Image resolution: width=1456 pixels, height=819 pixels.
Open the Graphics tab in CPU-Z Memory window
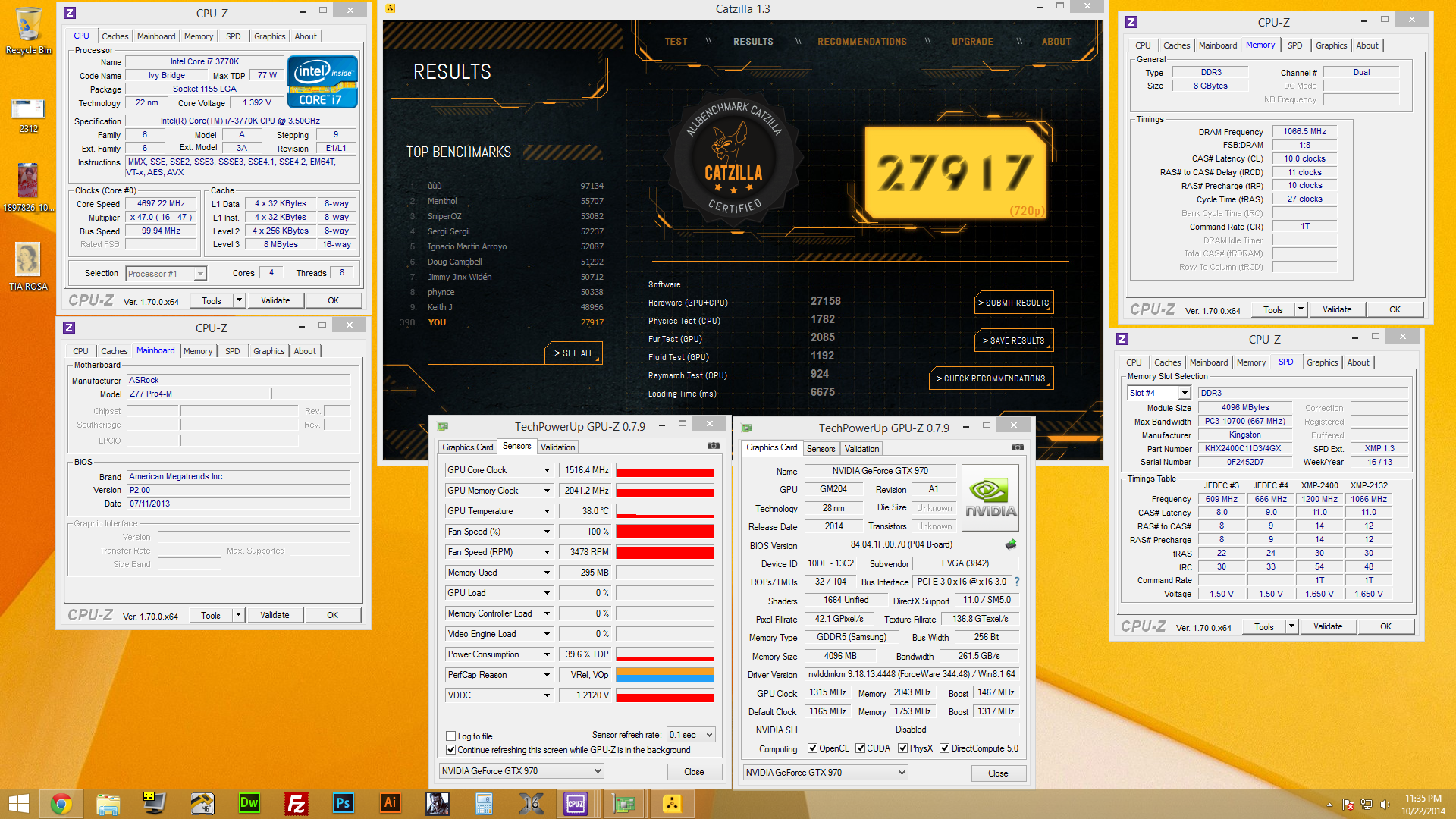coord(1331,45)
